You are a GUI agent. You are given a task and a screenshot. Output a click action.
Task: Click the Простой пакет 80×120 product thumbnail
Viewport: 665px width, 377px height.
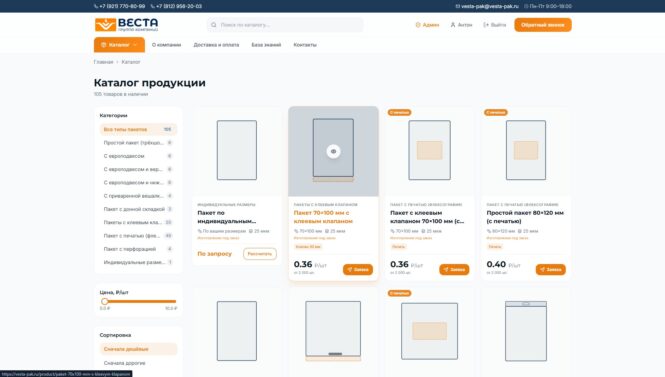526,150
